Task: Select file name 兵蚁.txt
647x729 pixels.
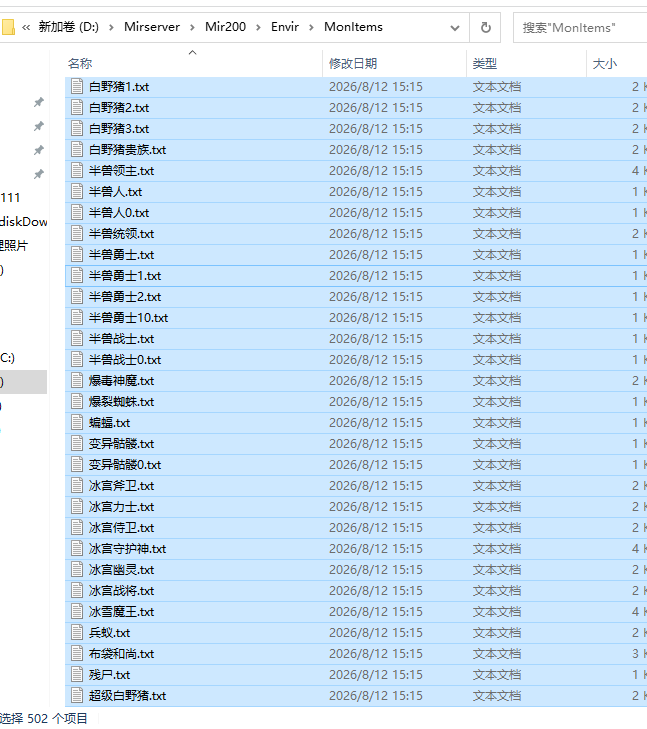Action: click(110, 633)
